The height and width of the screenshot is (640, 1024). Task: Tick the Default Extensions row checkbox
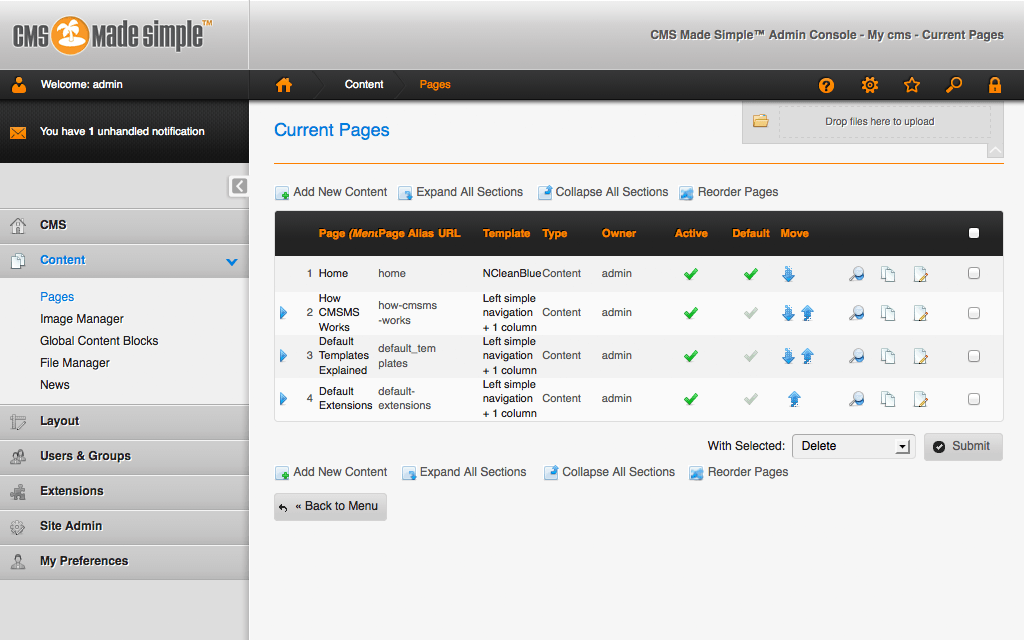click(974, 399)
